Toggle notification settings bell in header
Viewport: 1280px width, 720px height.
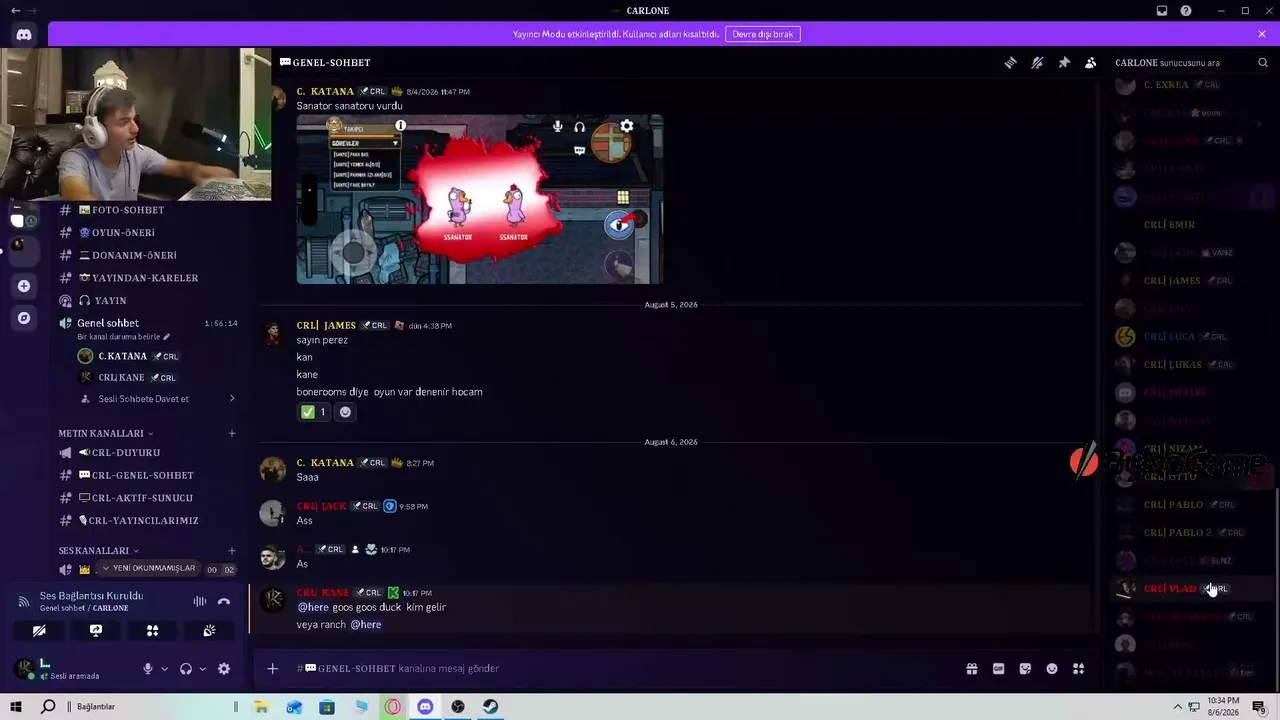click(1037, 62)
